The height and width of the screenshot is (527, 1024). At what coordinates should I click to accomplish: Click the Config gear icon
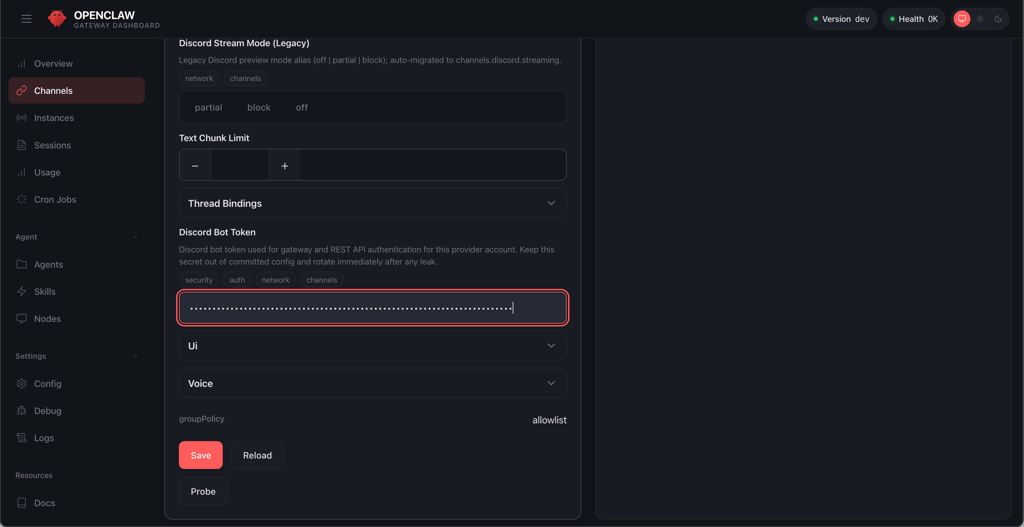(x=22, y=383)
